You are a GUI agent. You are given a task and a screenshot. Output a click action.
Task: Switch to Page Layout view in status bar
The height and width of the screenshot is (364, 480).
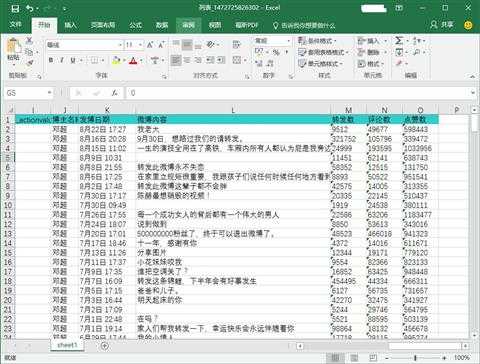click(354, 358)
